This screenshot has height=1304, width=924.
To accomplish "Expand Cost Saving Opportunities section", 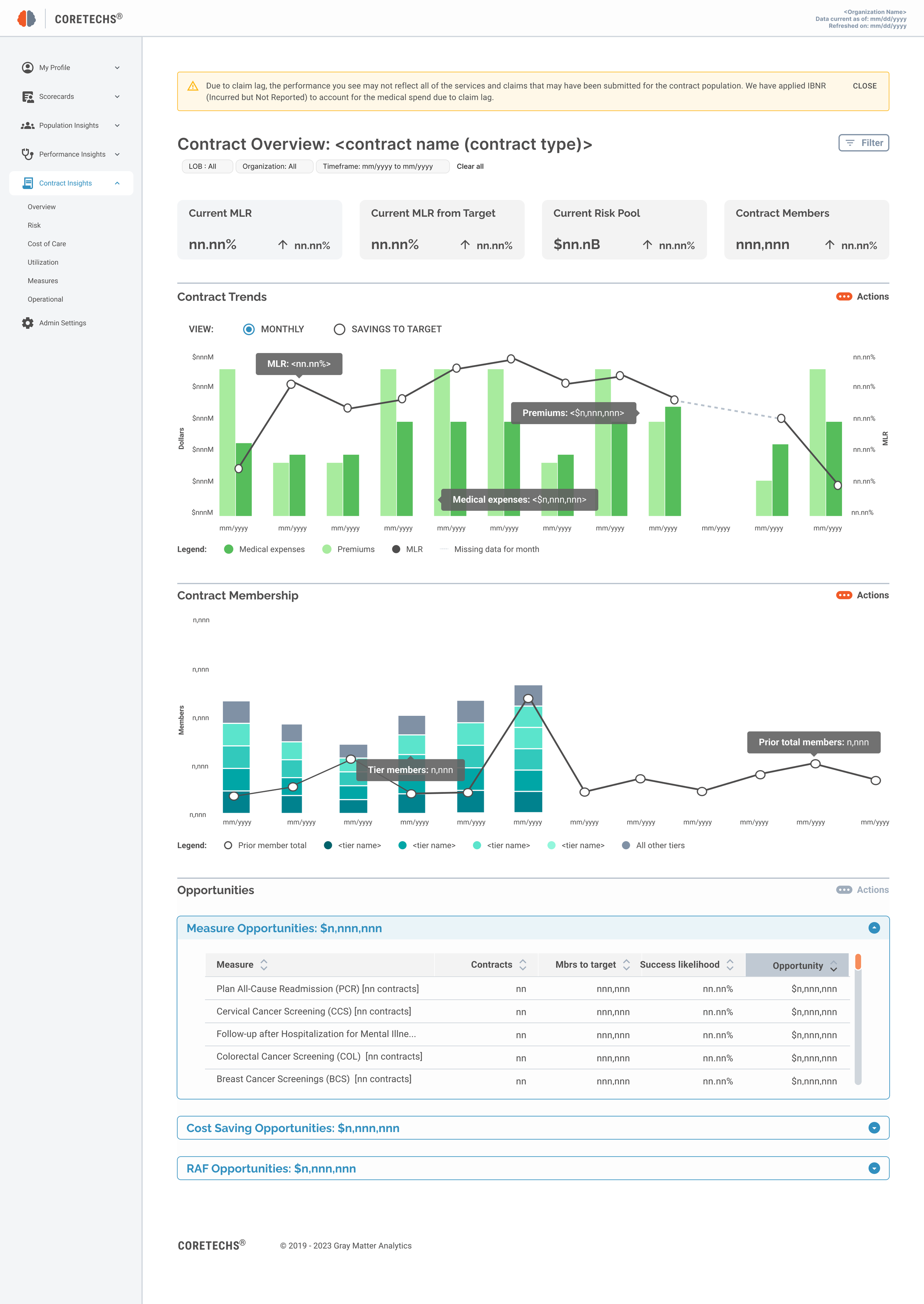I will (x=874, y=1128).
